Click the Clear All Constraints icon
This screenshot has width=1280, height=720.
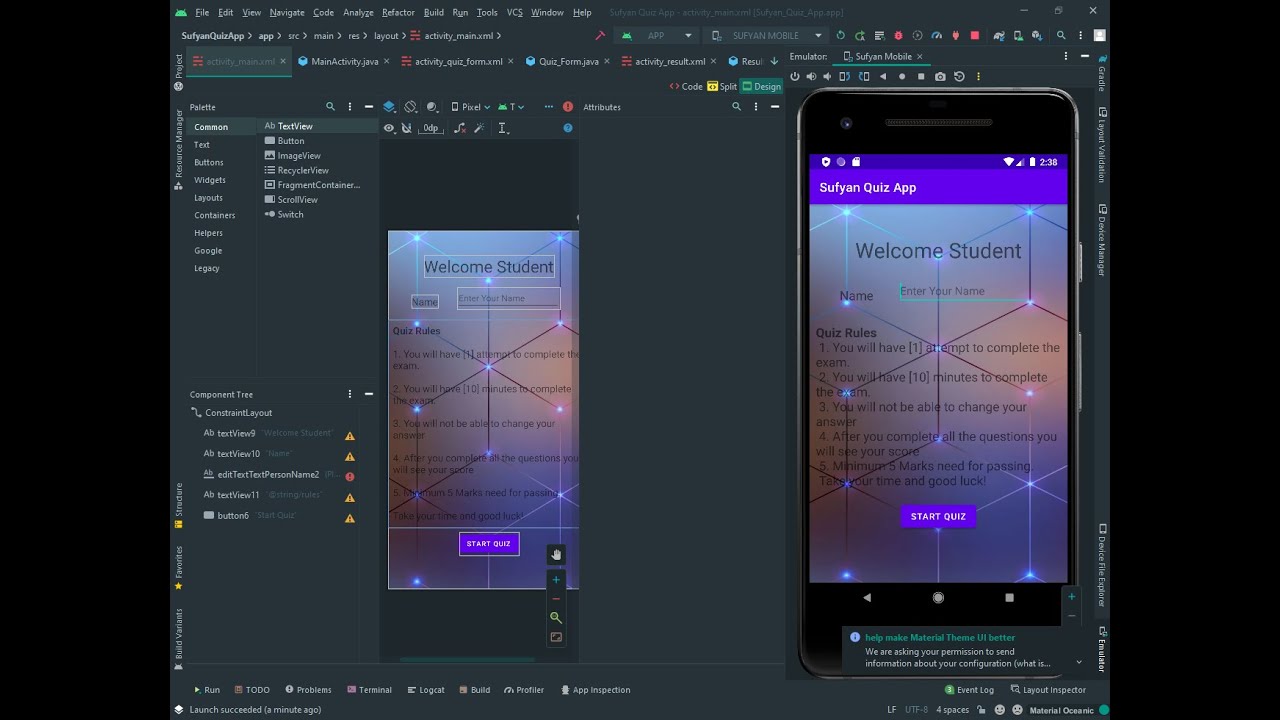[x=460, y=128]
